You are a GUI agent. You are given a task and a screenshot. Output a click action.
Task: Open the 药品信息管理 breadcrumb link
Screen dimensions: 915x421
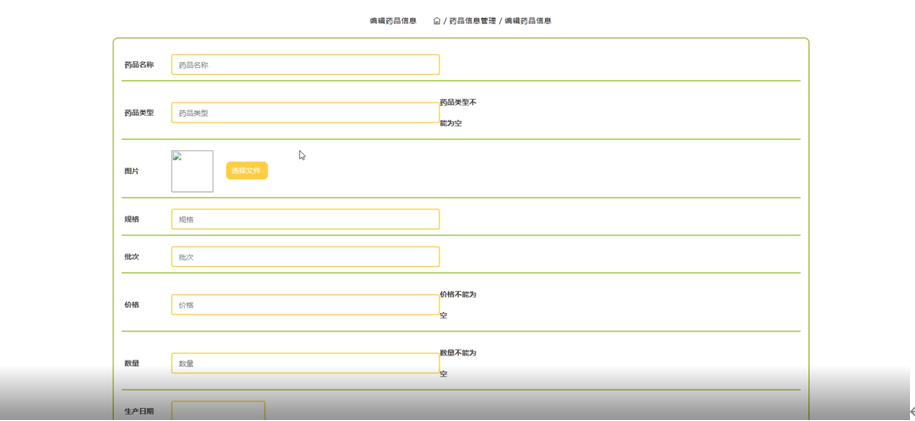tap(472, 20)
